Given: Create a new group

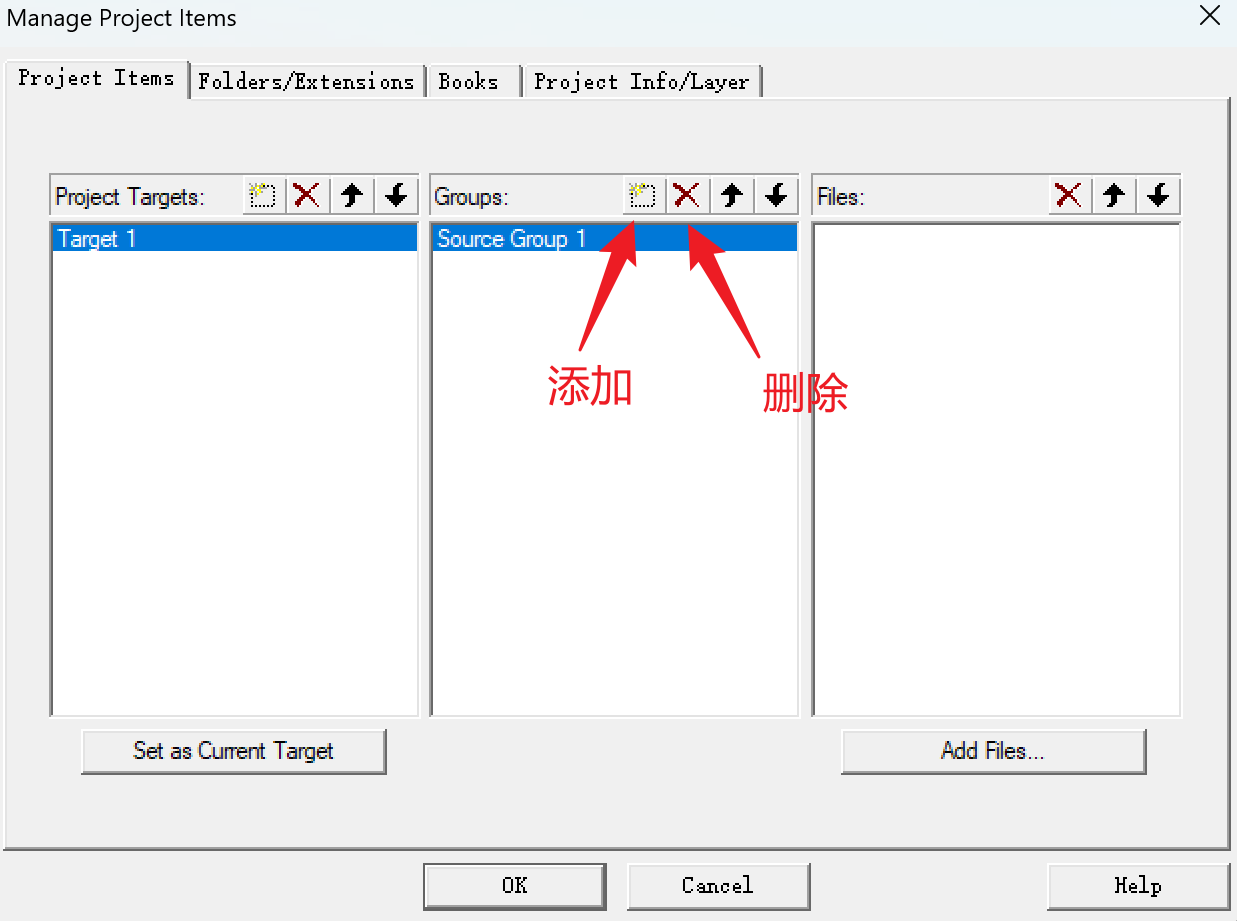Looking at the screenshot, I should pyautogui.click(x=644, y=196).
